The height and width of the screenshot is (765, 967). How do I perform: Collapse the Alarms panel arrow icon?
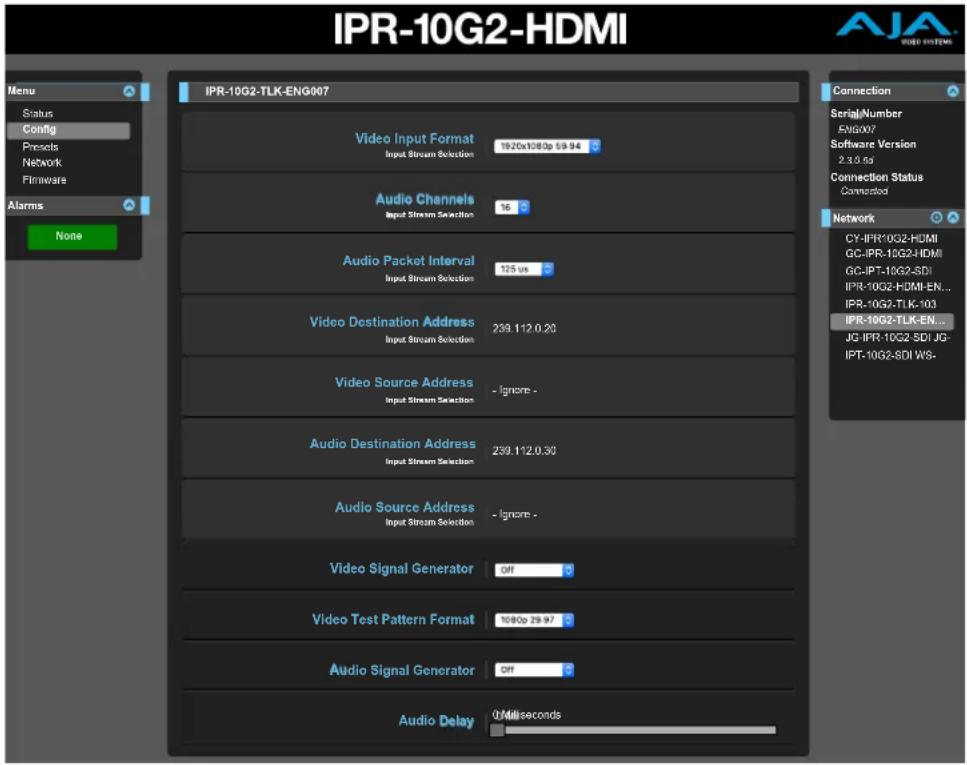(129, 205)
